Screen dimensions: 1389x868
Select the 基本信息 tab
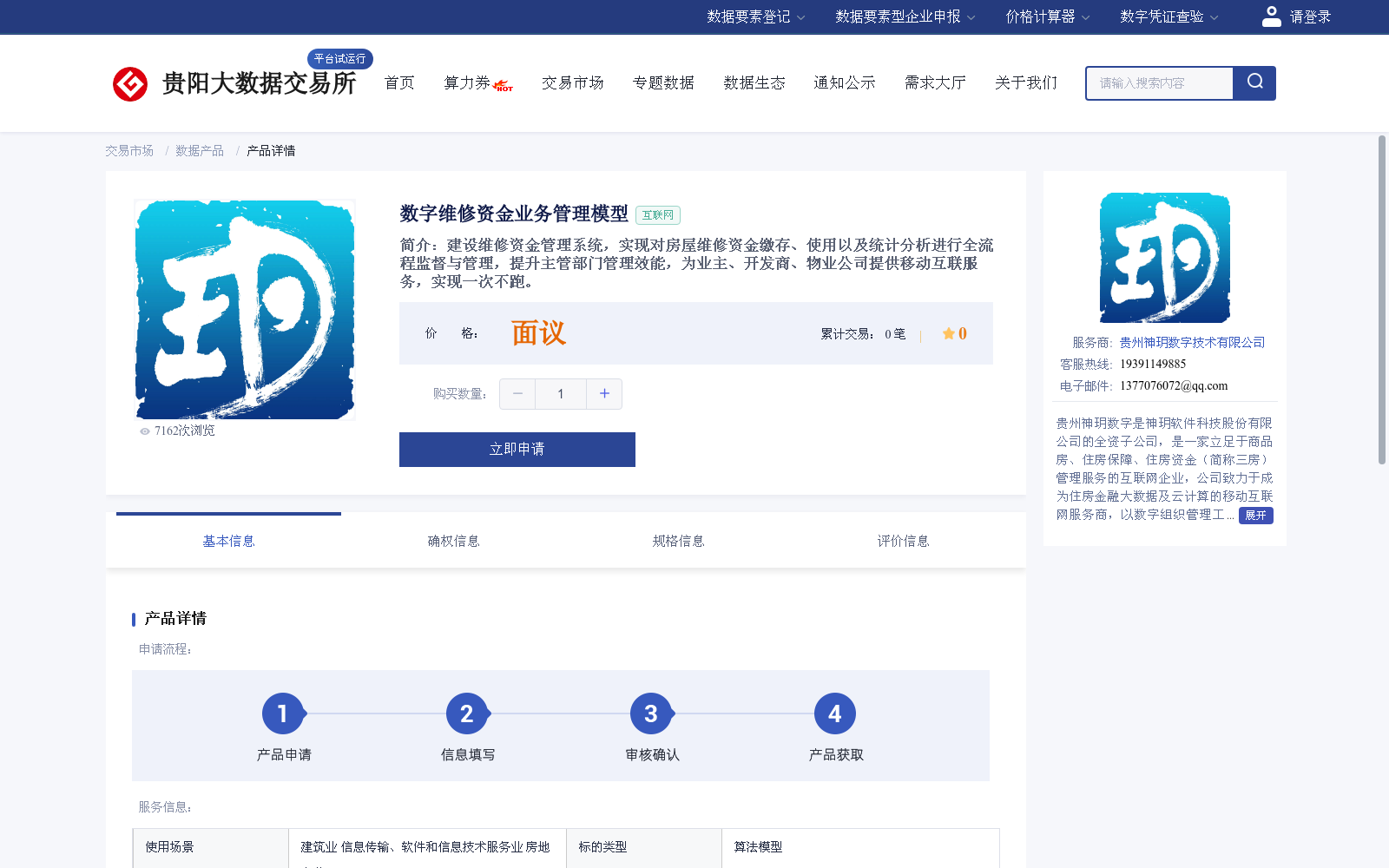228,541
